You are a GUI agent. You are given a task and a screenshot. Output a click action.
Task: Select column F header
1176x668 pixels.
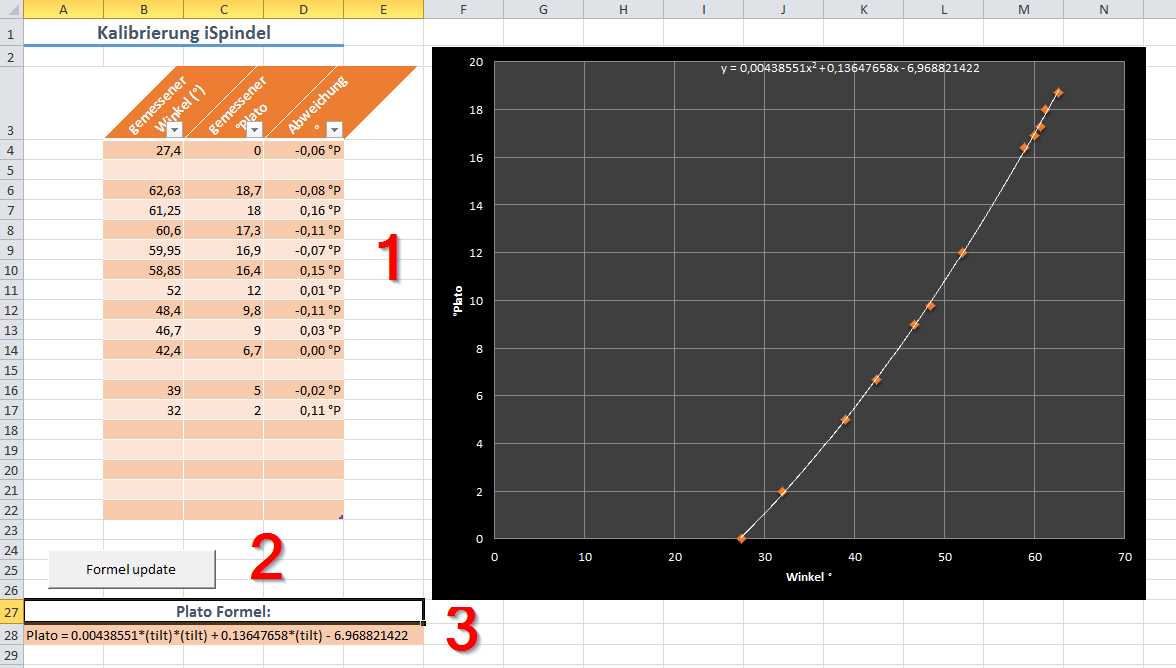point(464,9)
